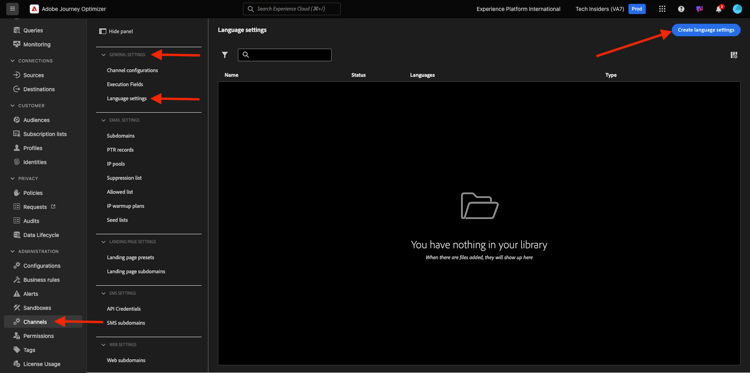Click the Sources sidebar icon
This screenshot has height=373, width=750.
coord(17,75)
